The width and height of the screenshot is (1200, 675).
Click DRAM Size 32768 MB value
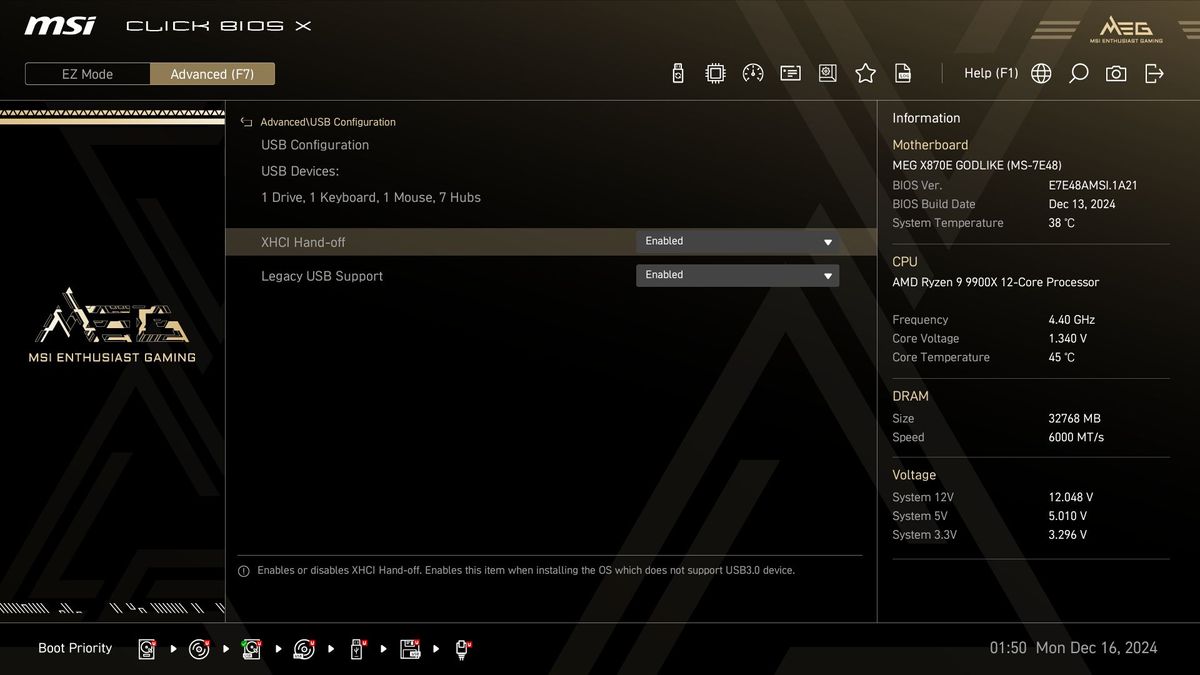click(1074, 419)
